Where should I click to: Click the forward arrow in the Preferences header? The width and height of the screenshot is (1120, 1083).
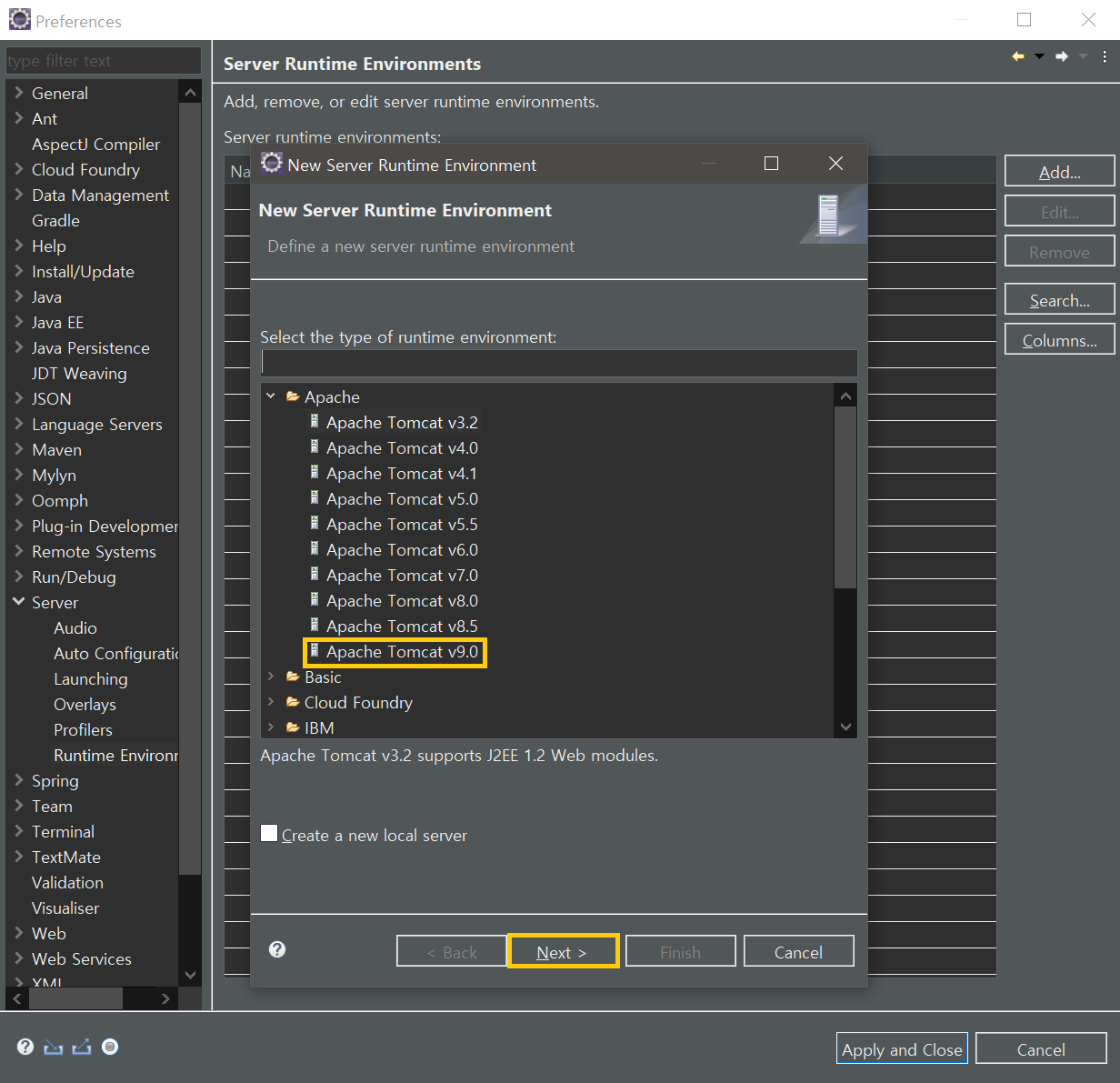1061,56
